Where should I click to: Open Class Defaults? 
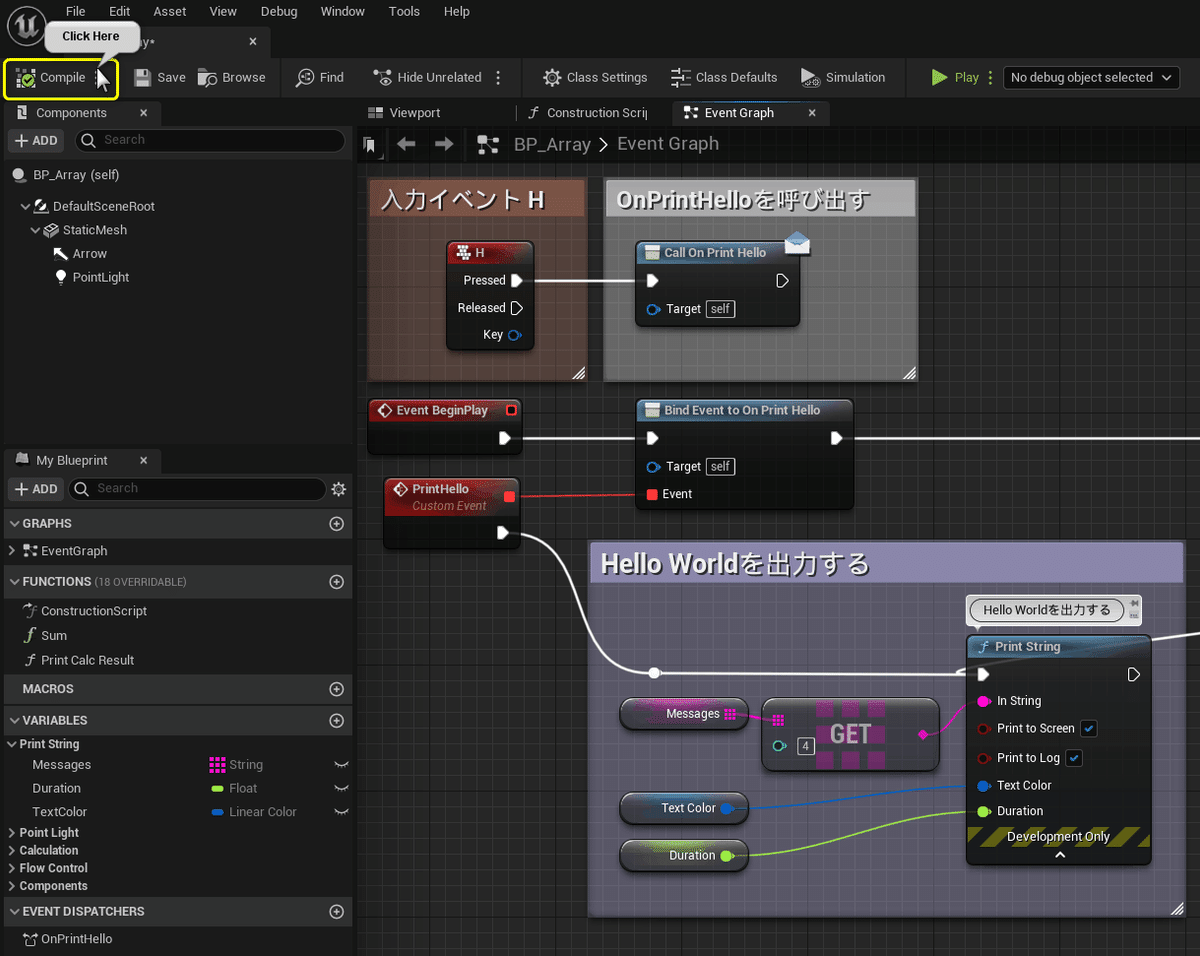(724, 78)
